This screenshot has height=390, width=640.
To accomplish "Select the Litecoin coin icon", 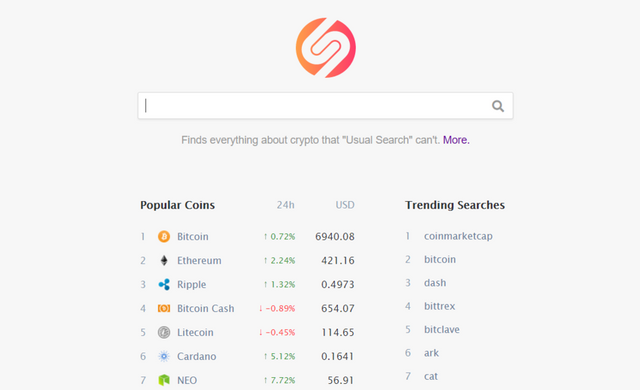I will click(x=164, y=332).
